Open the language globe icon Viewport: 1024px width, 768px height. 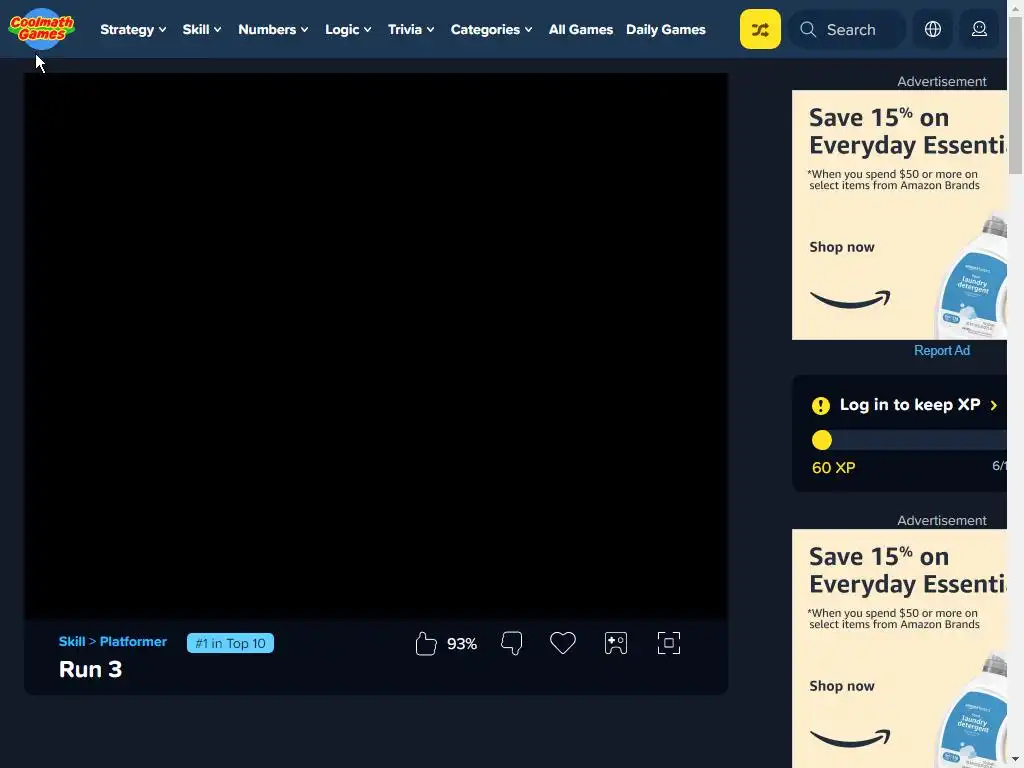coord(933,29)
